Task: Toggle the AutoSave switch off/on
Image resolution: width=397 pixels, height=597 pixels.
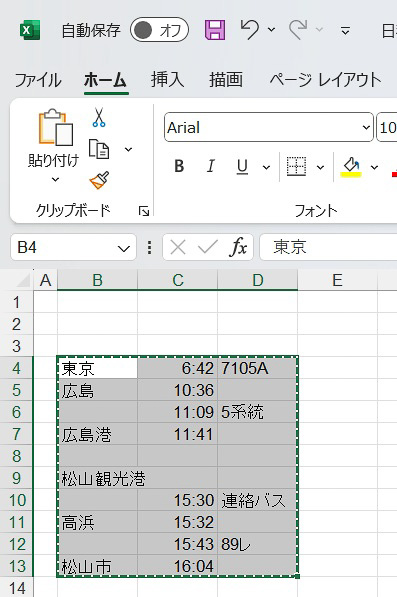Action: point(159,30)
